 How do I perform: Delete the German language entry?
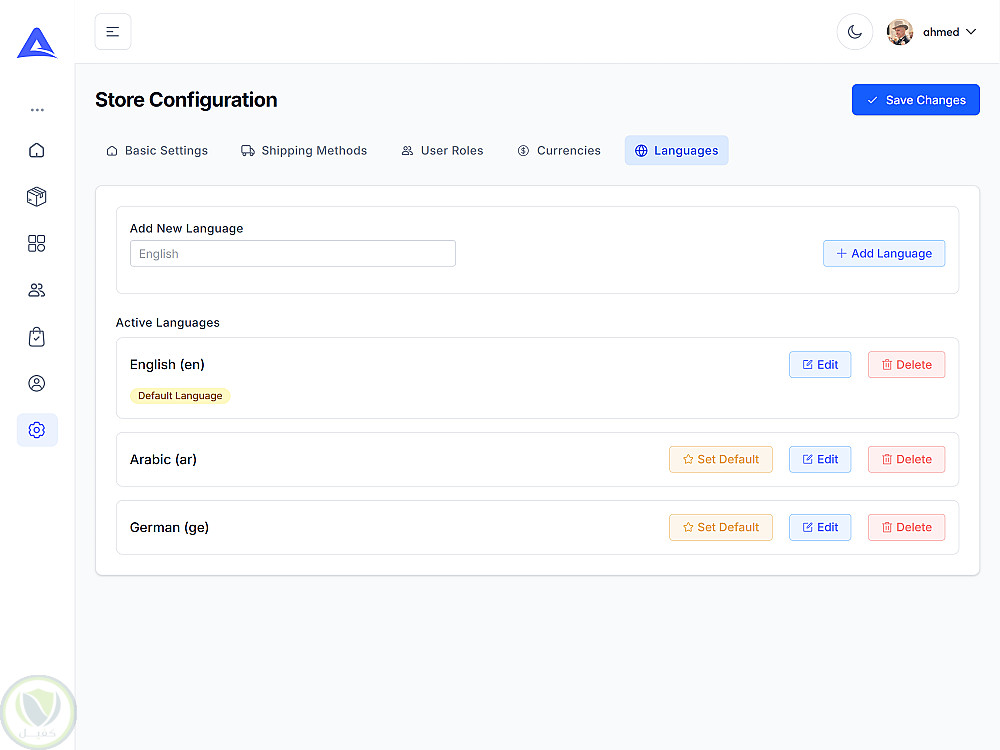click(x=906, y=527)
